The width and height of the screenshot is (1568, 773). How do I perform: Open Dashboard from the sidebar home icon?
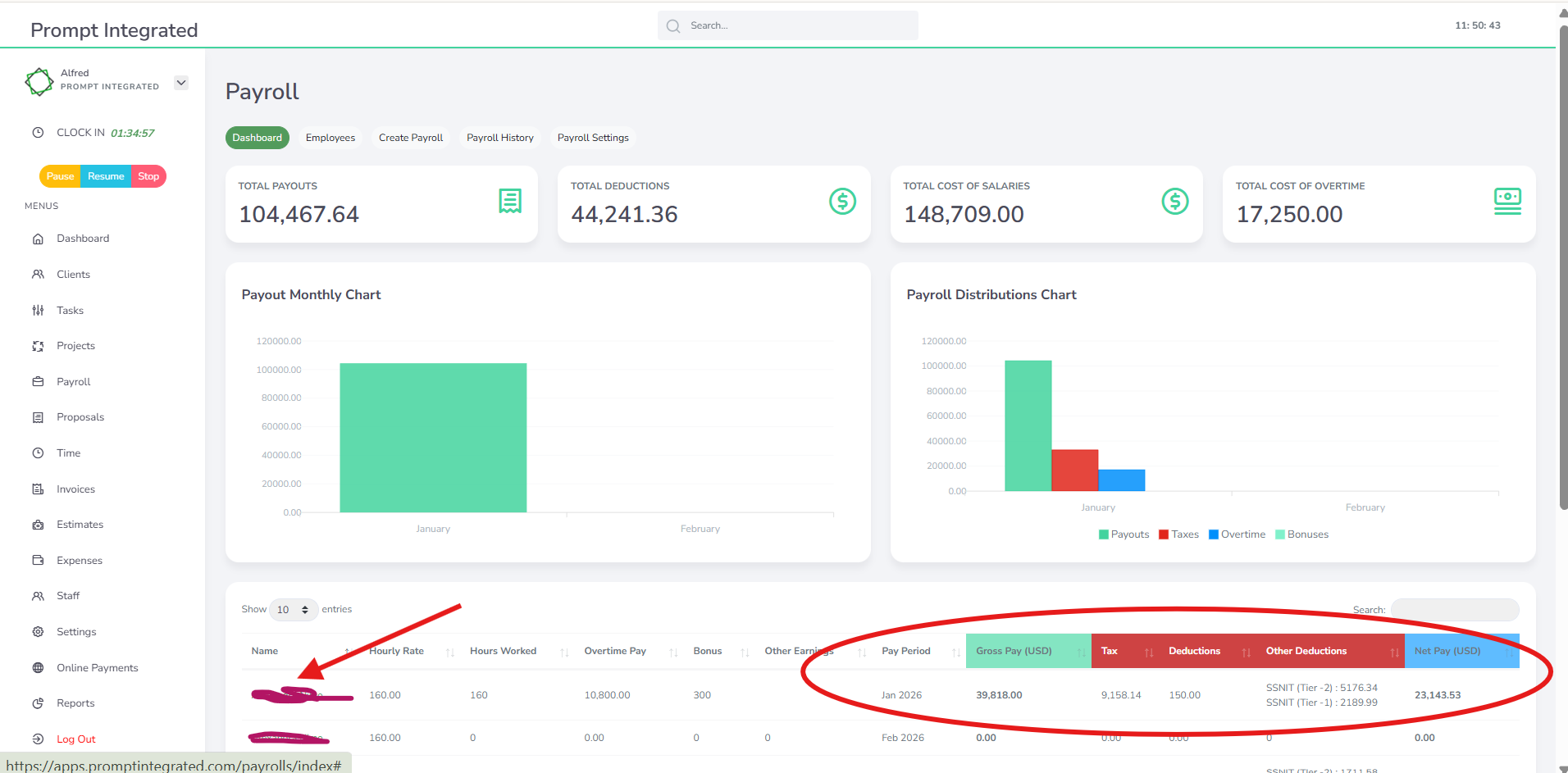point(38,239)
